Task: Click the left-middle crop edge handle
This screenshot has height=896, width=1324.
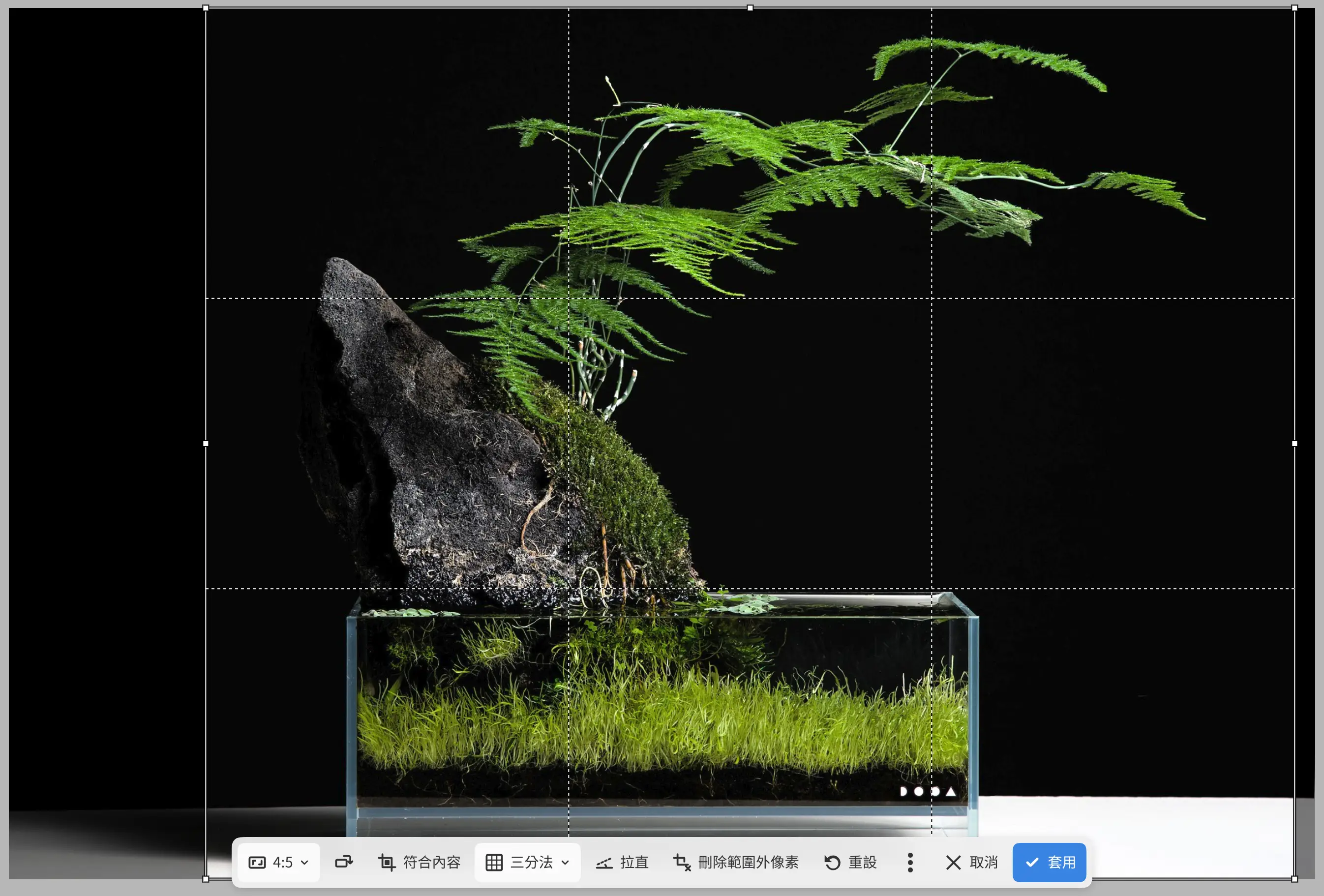Action: [x=206, y=443]
